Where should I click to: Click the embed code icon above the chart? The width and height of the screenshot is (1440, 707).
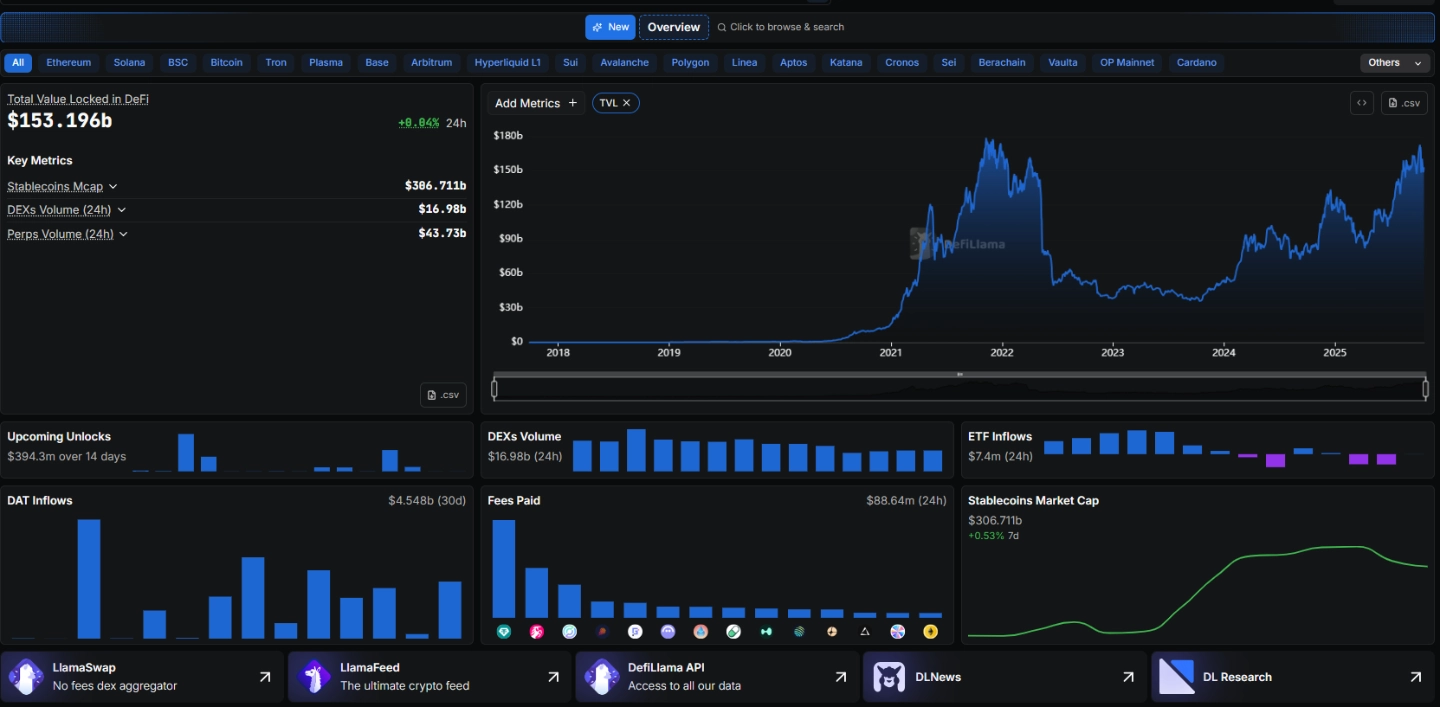coord(1361,103)
